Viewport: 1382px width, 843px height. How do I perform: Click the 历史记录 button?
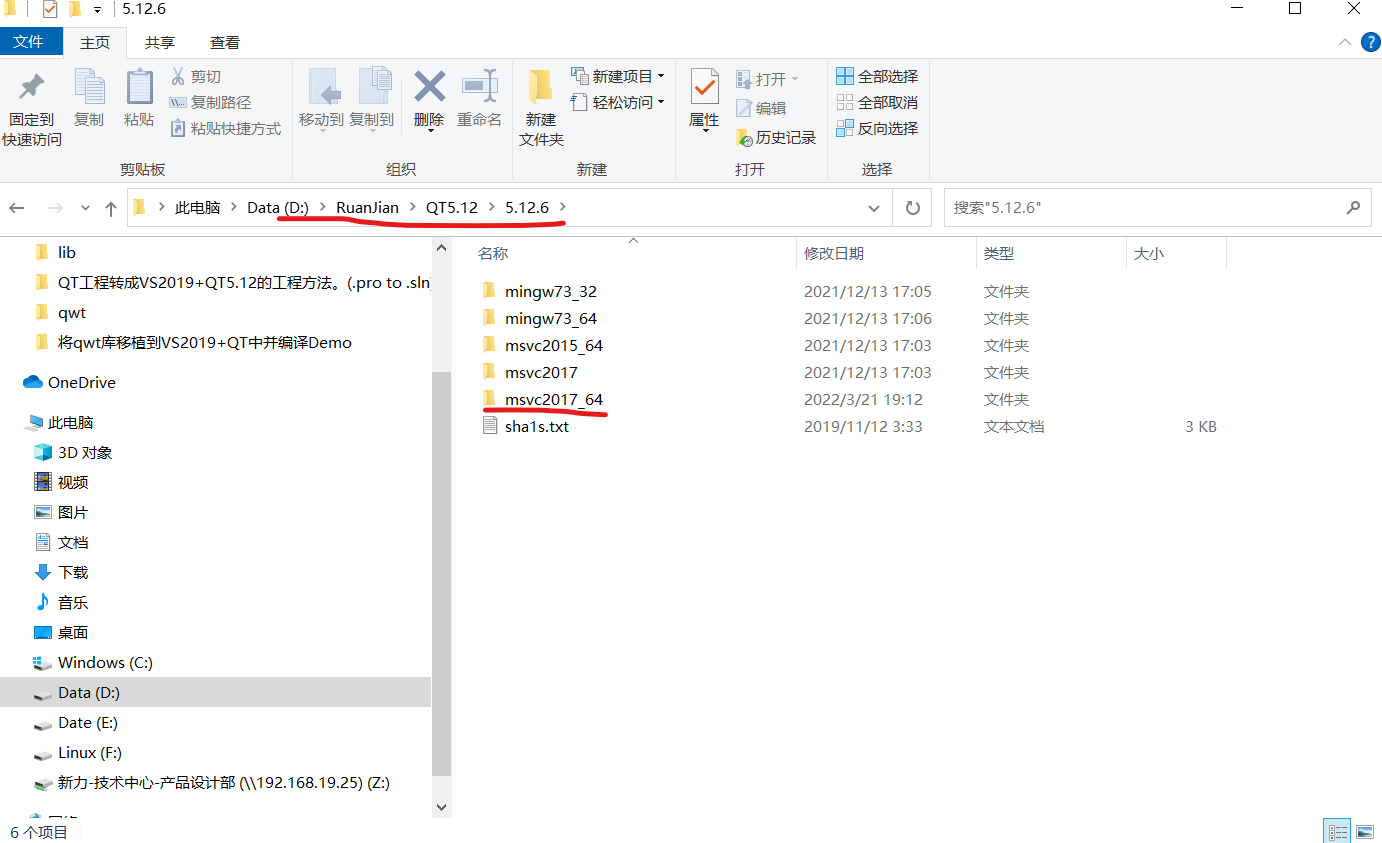tap(776, 137)
